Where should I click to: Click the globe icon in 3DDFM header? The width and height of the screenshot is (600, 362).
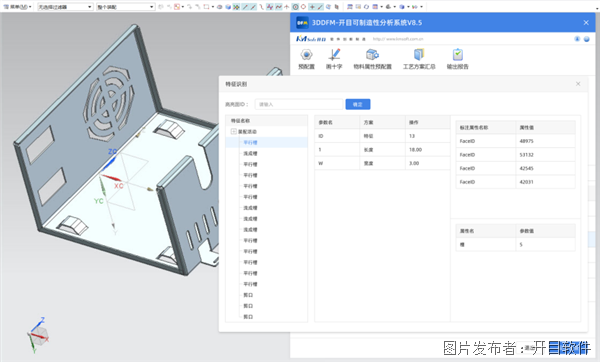[586, 39]
